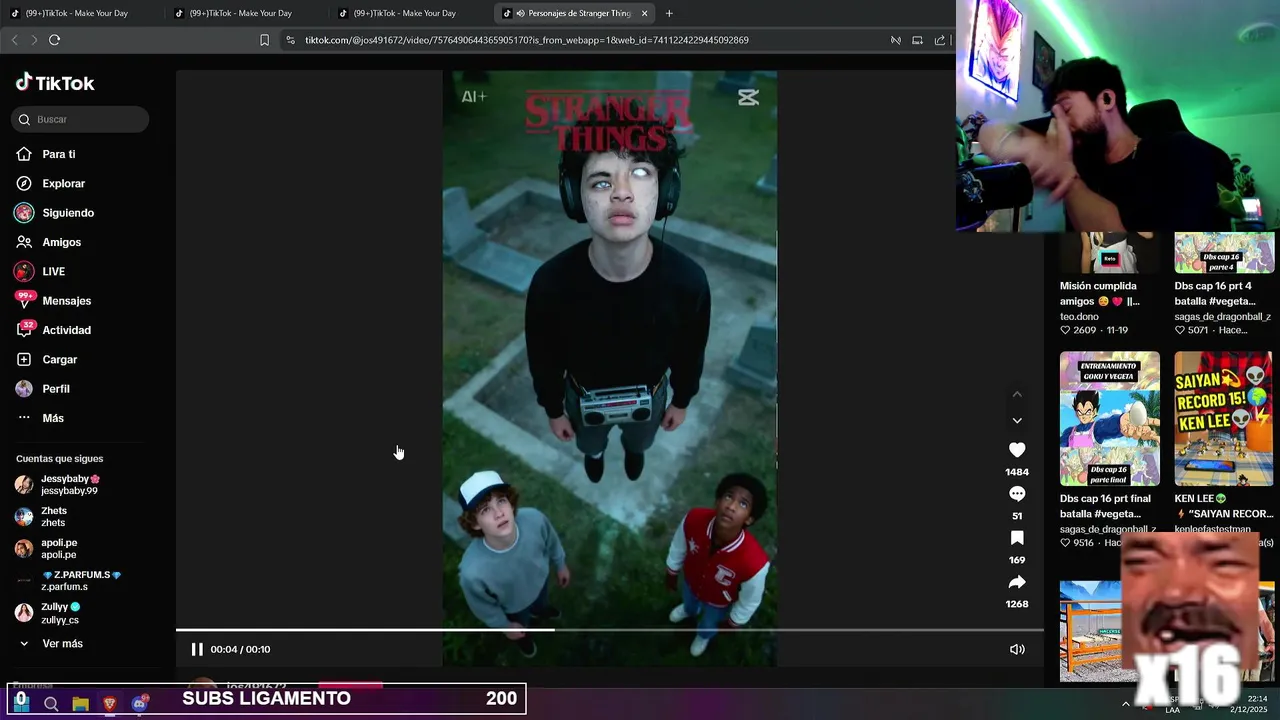Share the video with arrow icon
This screenshot has height=720, width=1280.
(x=1017, y=582)
